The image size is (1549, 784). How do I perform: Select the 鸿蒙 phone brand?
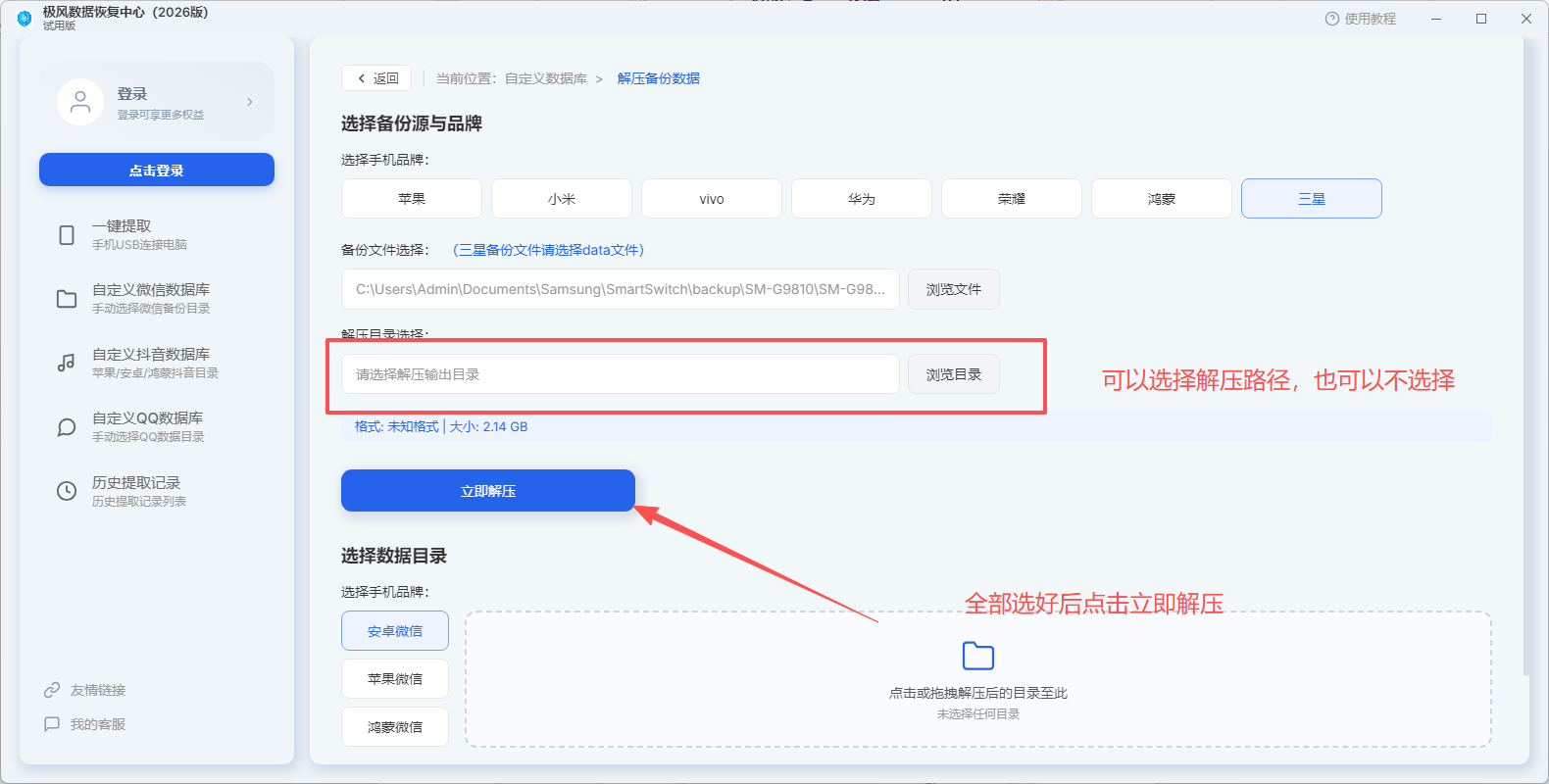(1162, 198)
